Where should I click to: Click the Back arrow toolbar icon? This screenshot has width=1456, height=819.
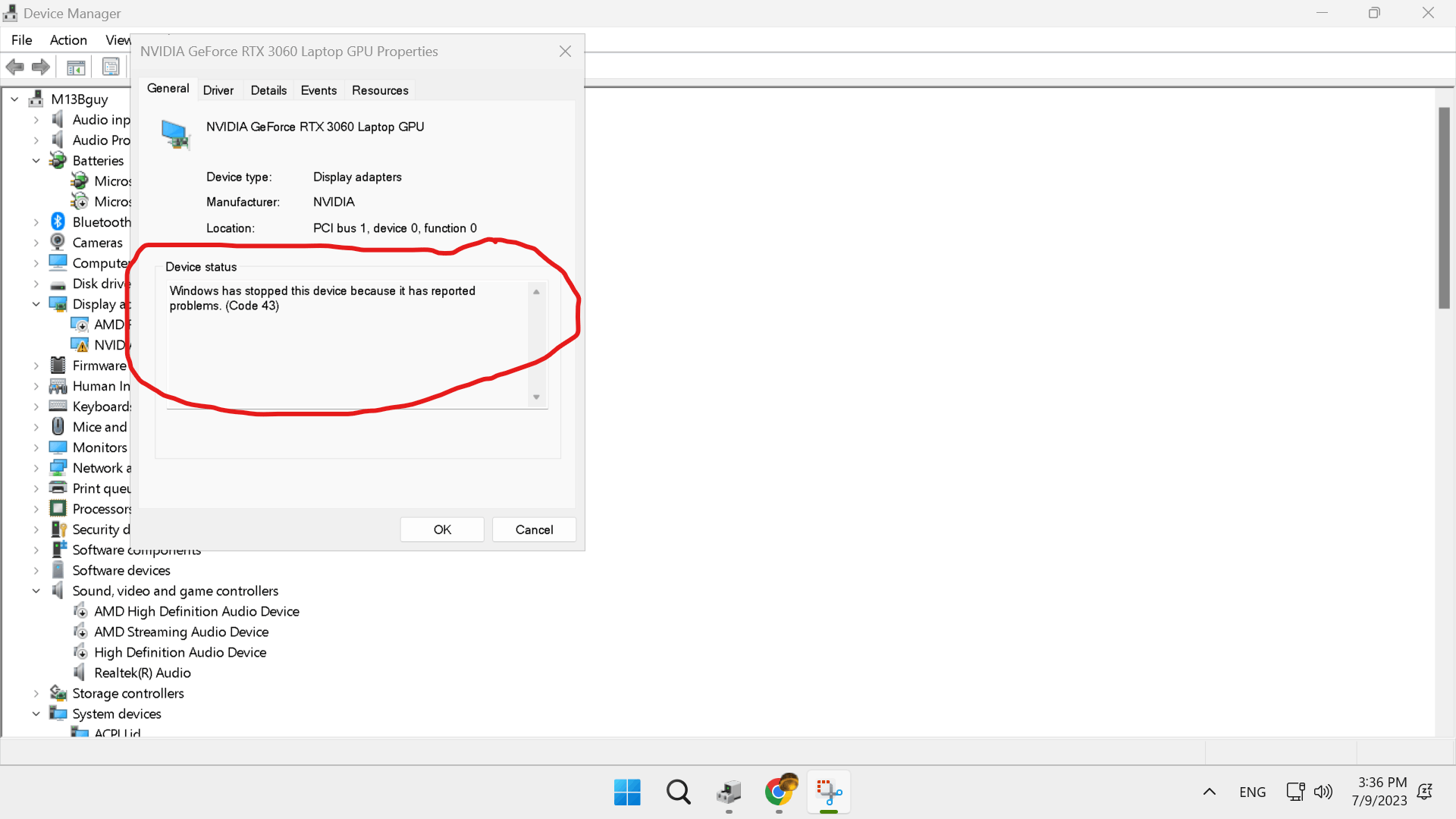coord(15,67)
